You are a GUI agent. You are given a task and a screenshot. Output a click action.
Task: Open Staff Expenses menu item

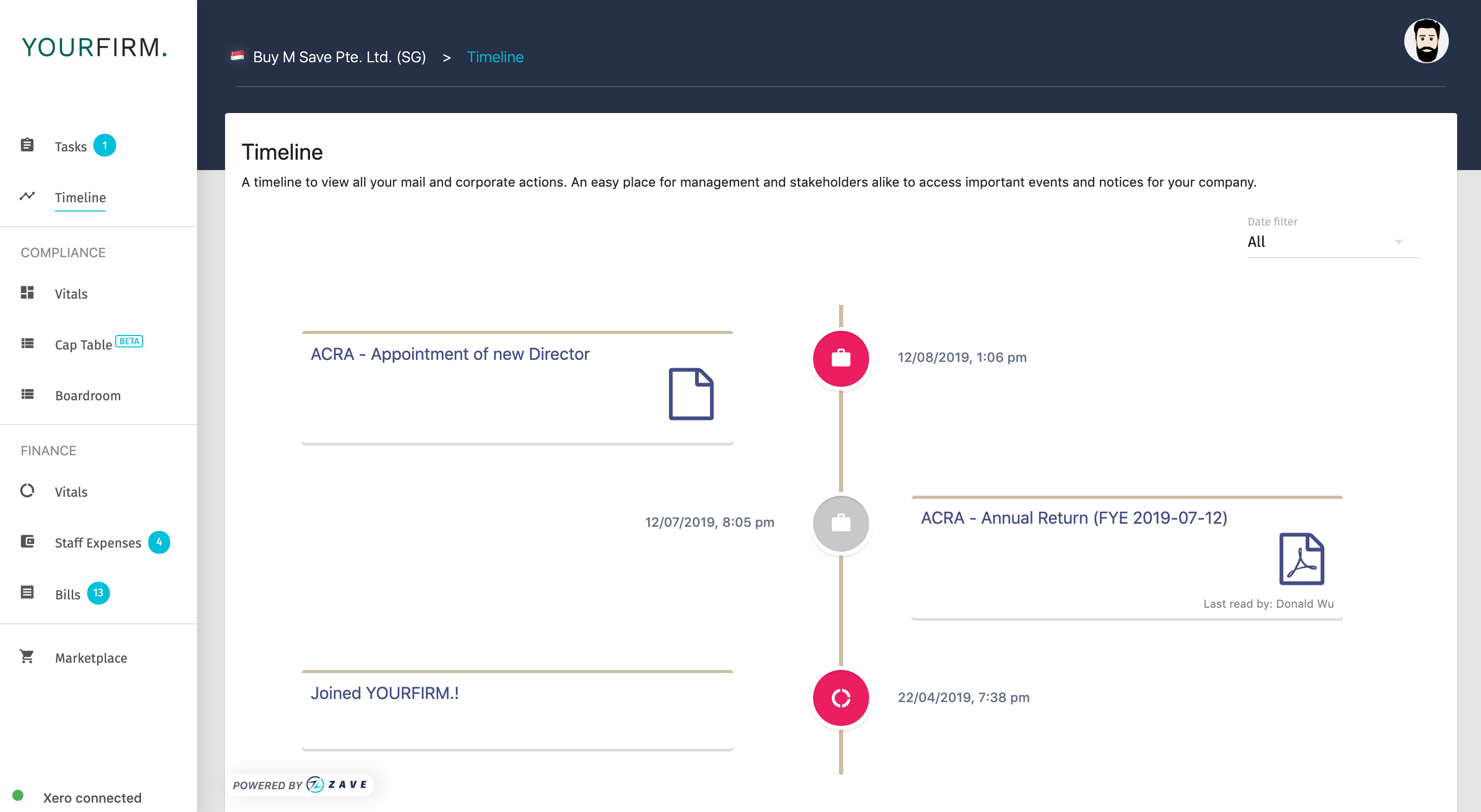pyautogui.click(x=97, y=543)
